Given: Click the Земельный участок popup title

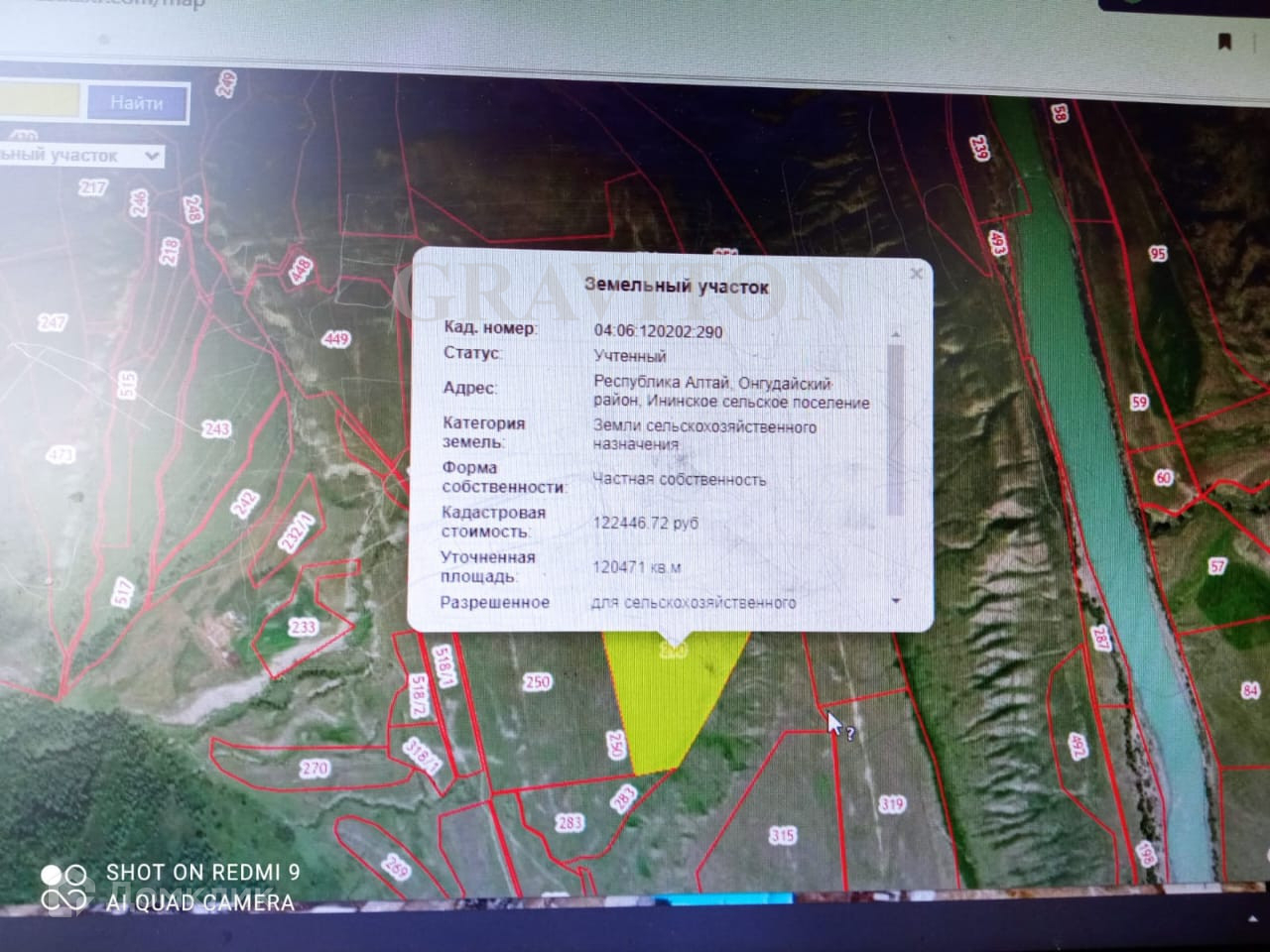Looking at the screenshot, I should tap(677, 287).
